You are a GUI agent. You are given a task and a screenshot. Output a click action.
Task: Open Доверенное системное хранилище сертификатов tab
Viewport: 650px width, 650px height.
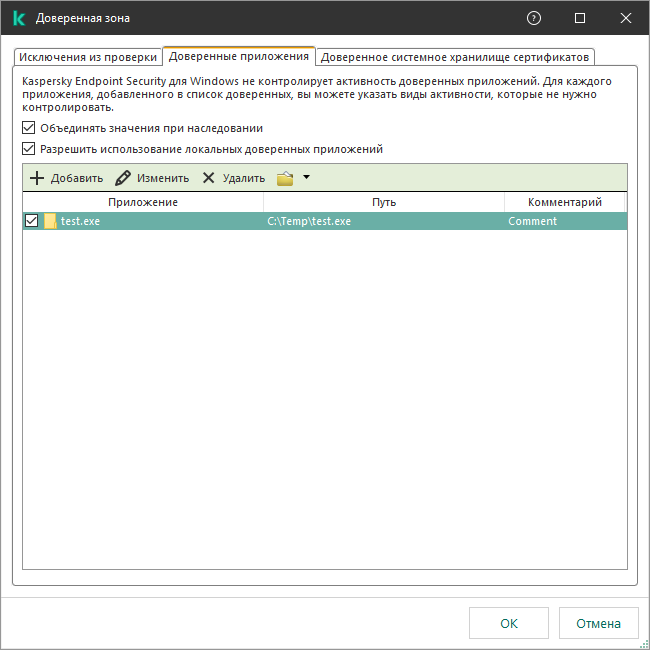point(455,57)
